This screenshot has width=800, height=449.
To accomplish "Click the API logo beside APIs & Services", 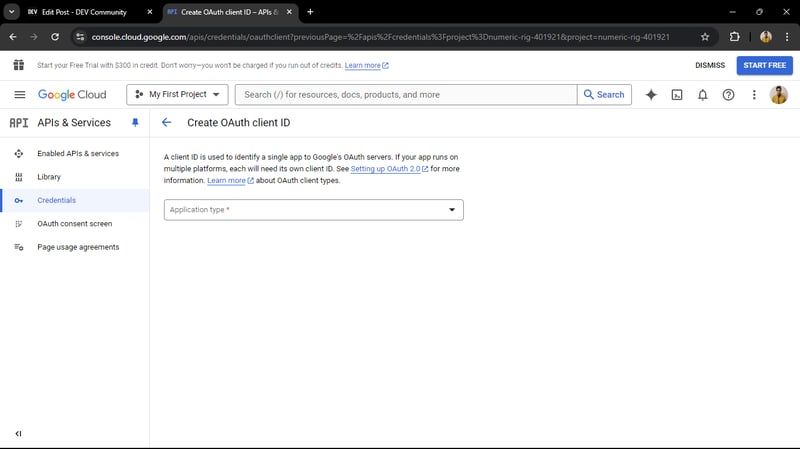I will (19, 123).
